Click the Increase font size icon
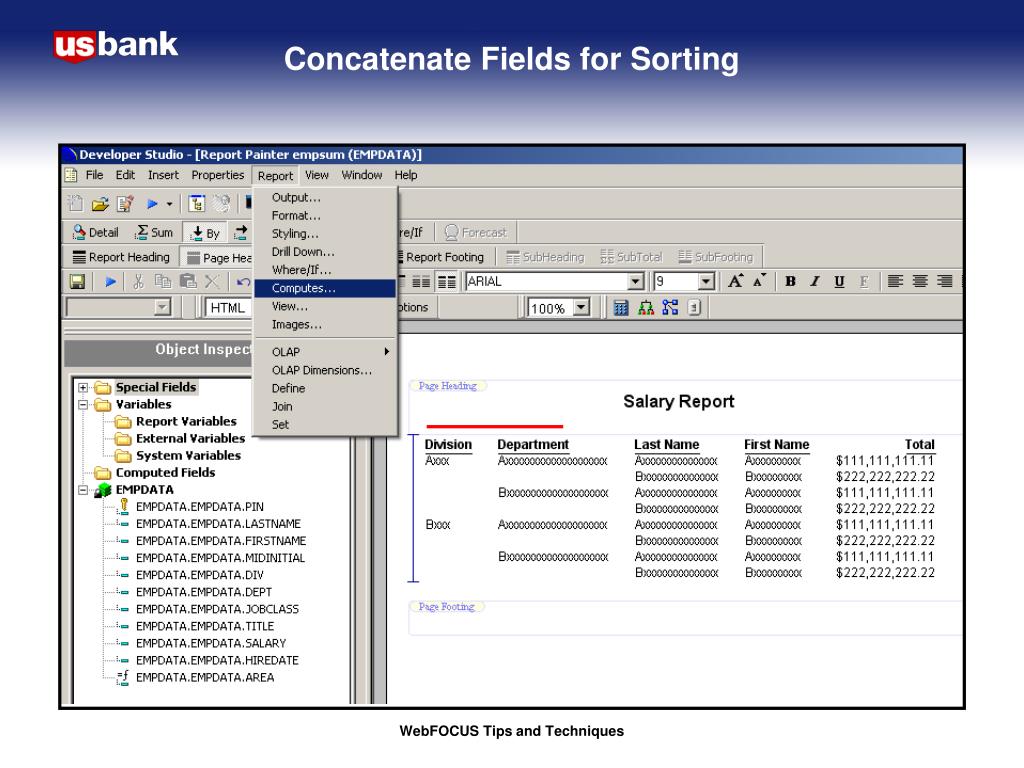1024x768 pixels. 735,281
